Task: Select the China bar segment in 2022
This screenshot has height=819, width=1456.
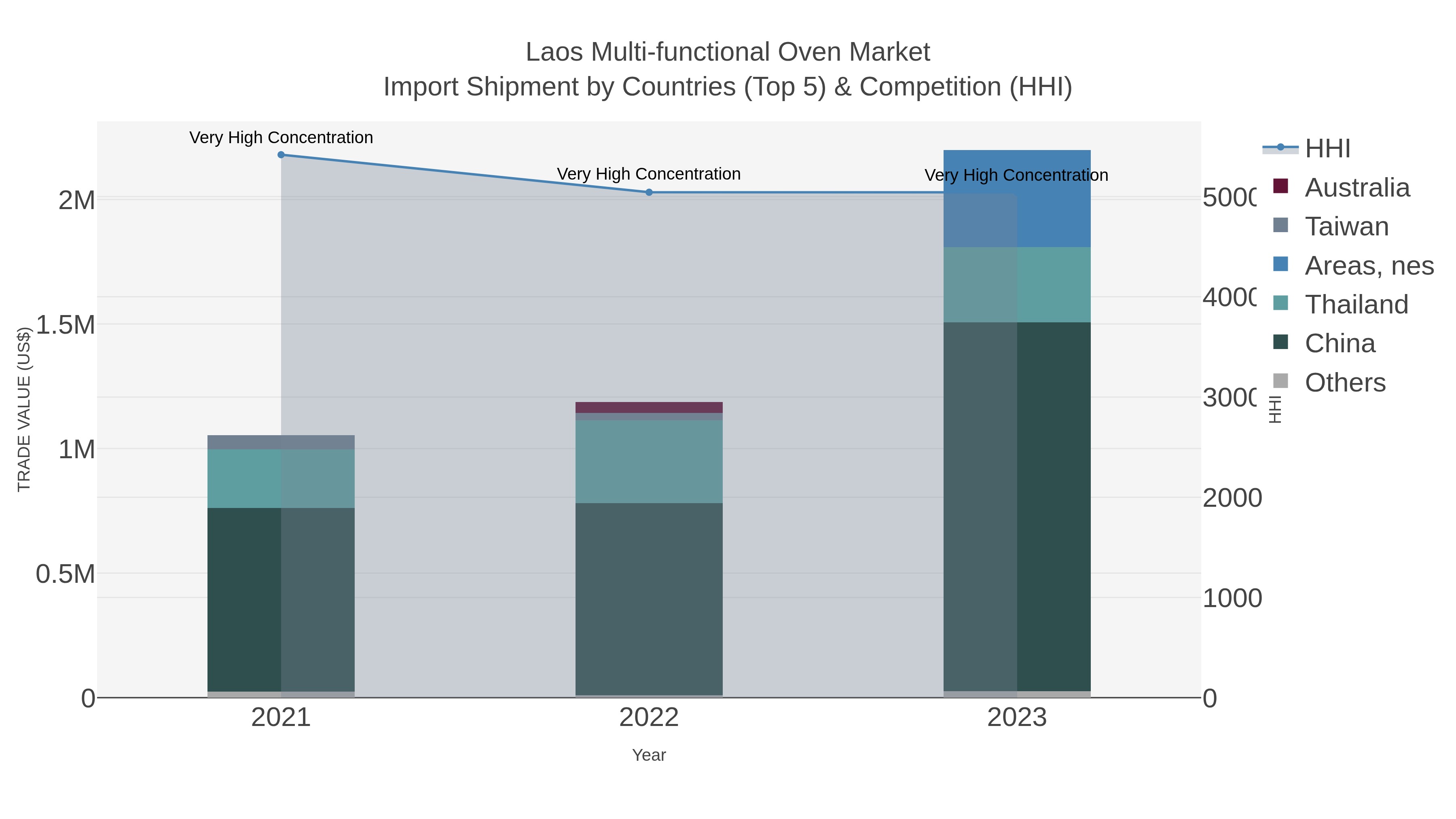Action: tap(649, 599)
